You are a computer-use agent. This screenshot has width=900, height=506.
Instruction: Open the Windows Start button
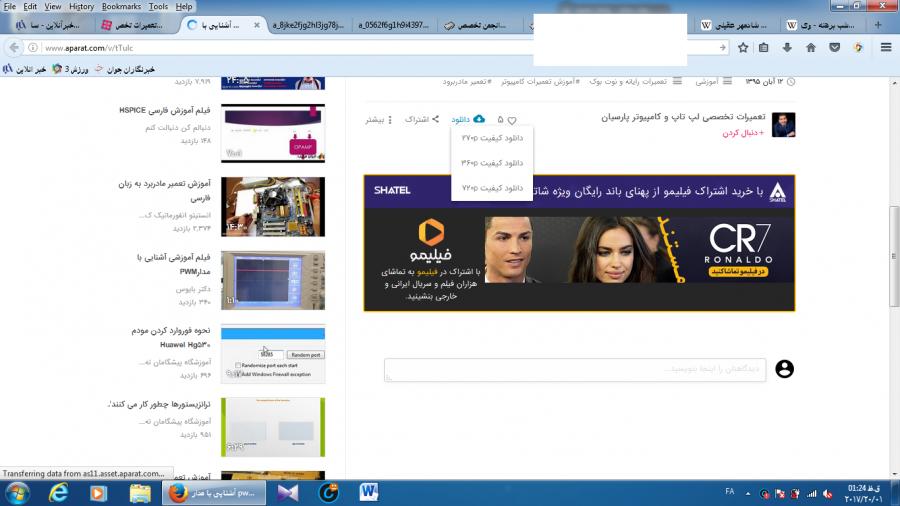(x=17, y=493)
